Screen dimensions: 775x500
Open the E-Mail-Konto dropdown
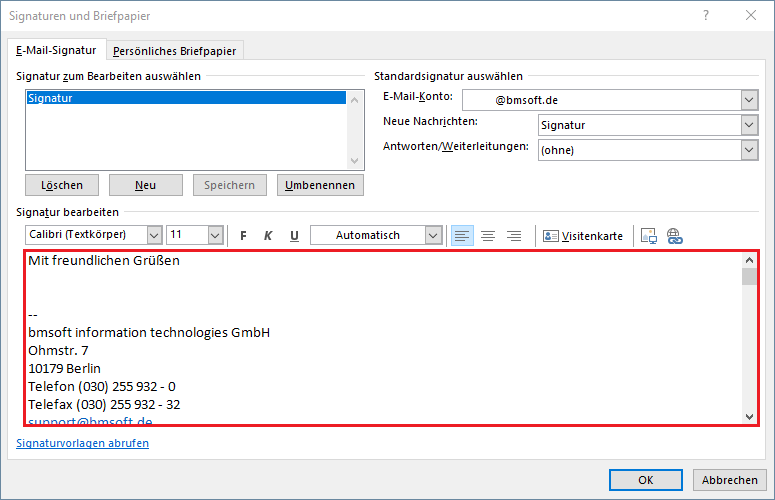click(x=749, y=99)
